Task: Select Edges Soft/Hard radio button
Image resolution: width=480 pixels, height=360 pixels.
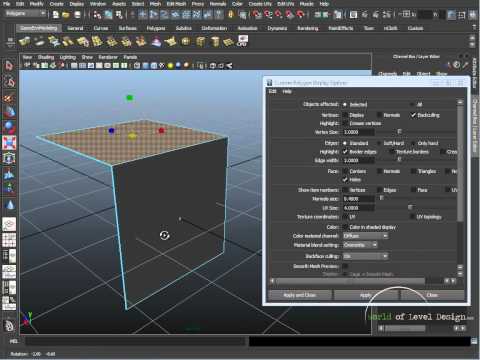Action: click(379, 143)
